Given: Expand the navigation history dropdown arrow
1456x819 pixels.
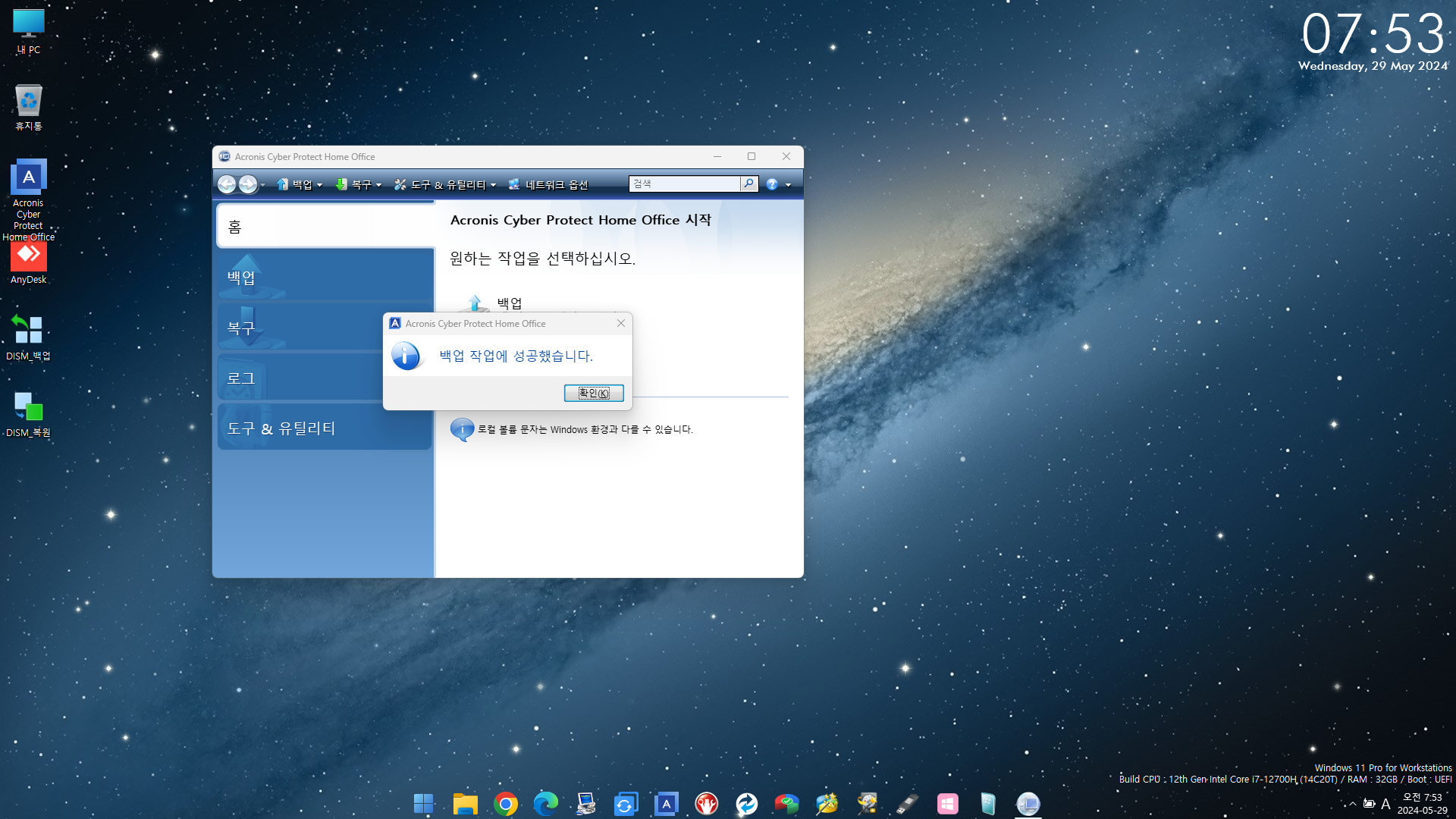Looking at the screenshot, I should tap(263, 185).
